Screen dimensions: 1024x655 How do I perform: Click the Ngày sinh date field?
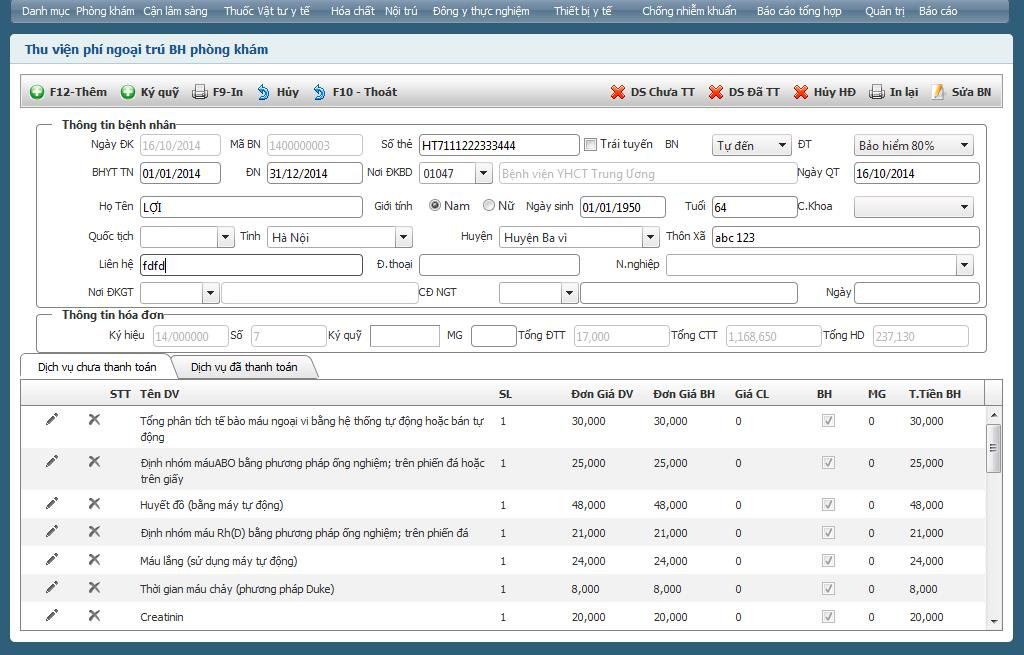tap(622, 207)
